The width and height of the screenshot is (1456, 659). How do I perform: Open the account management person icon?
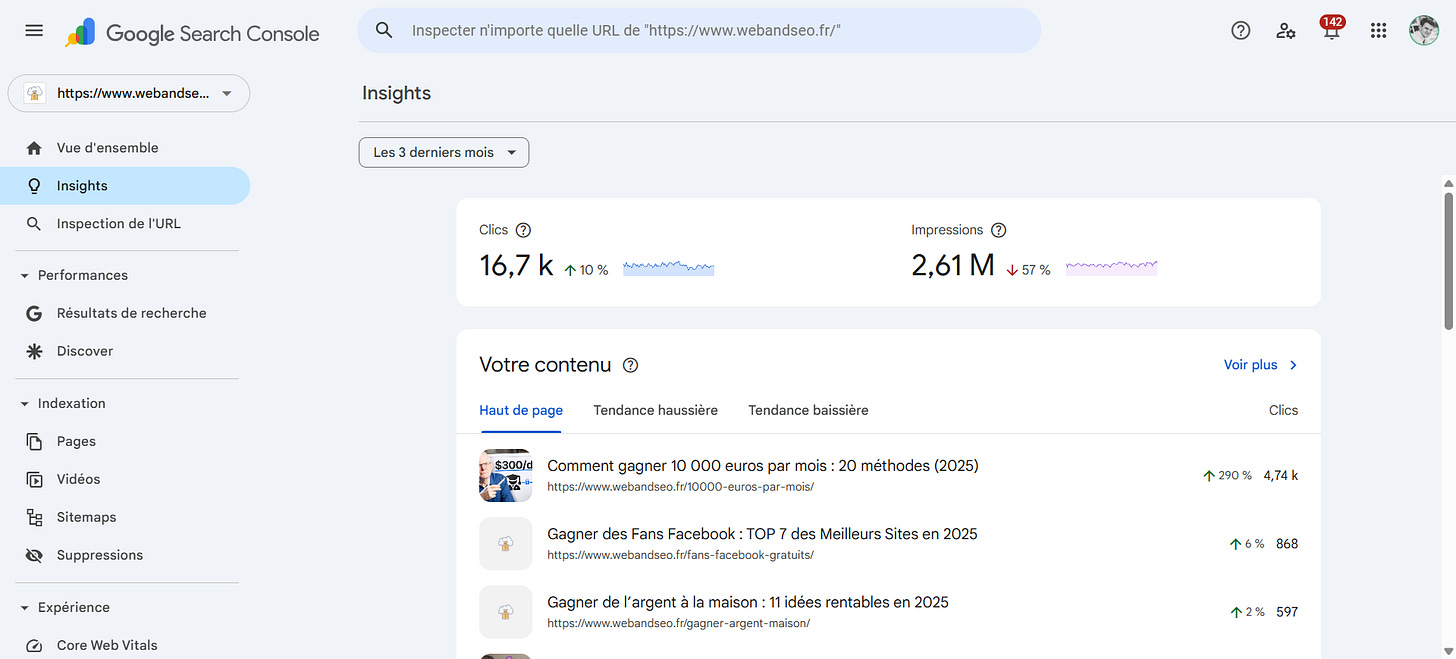[1286, 31]
